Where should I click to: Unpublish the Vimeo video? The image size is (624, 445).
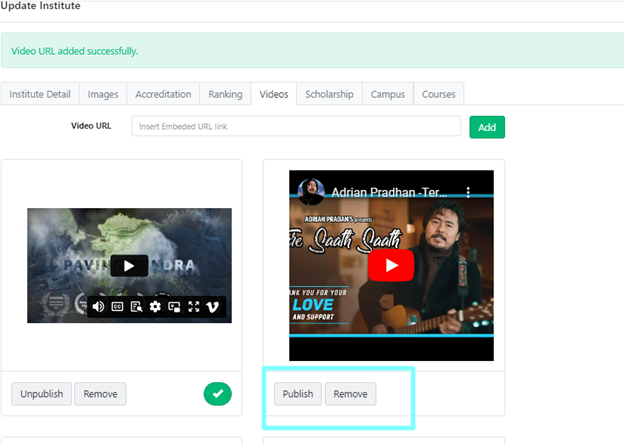pyautogui.click(x=41, y=394)
